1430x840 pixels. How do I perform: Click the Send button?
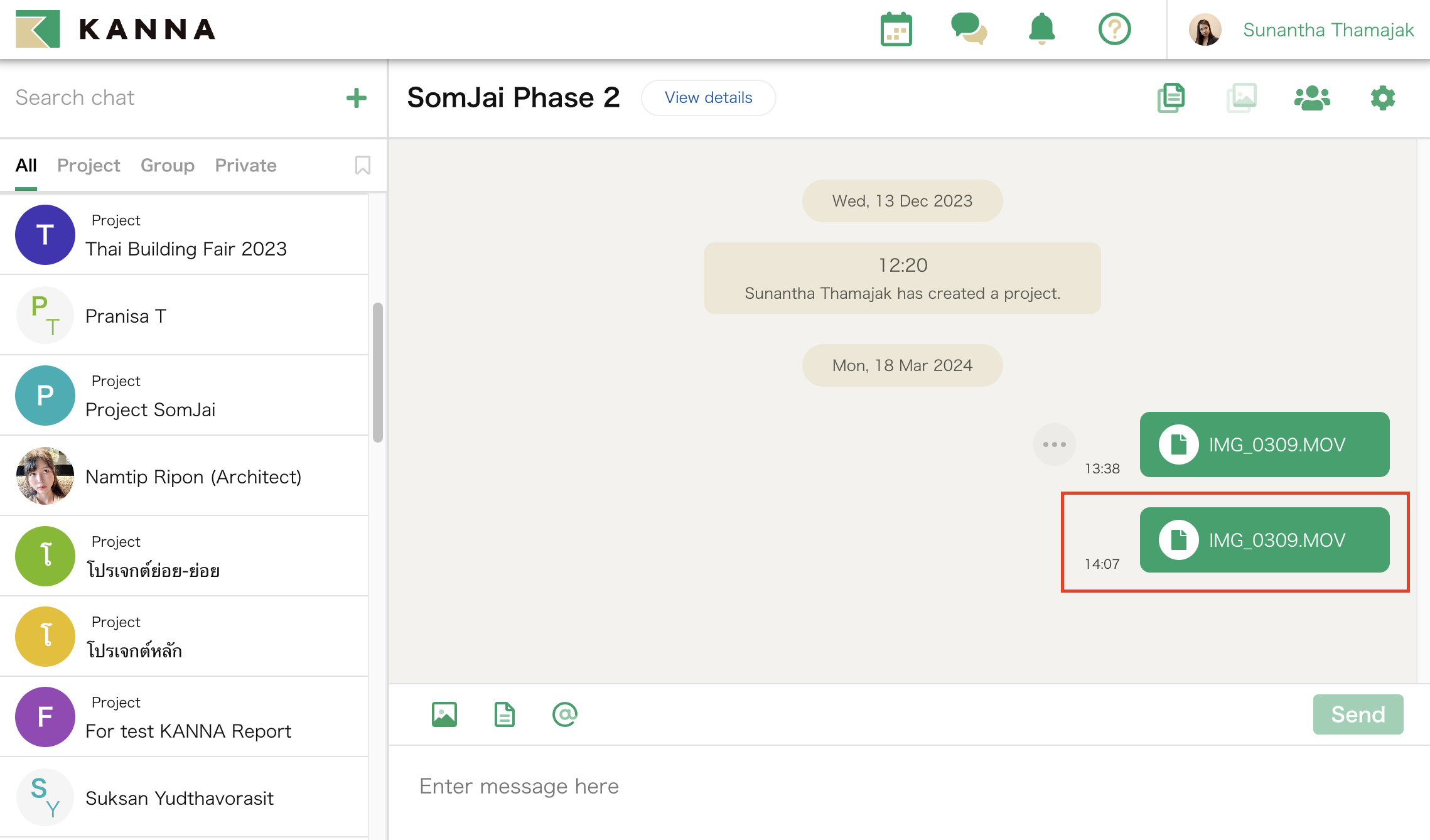click(x=1358, y=714)
